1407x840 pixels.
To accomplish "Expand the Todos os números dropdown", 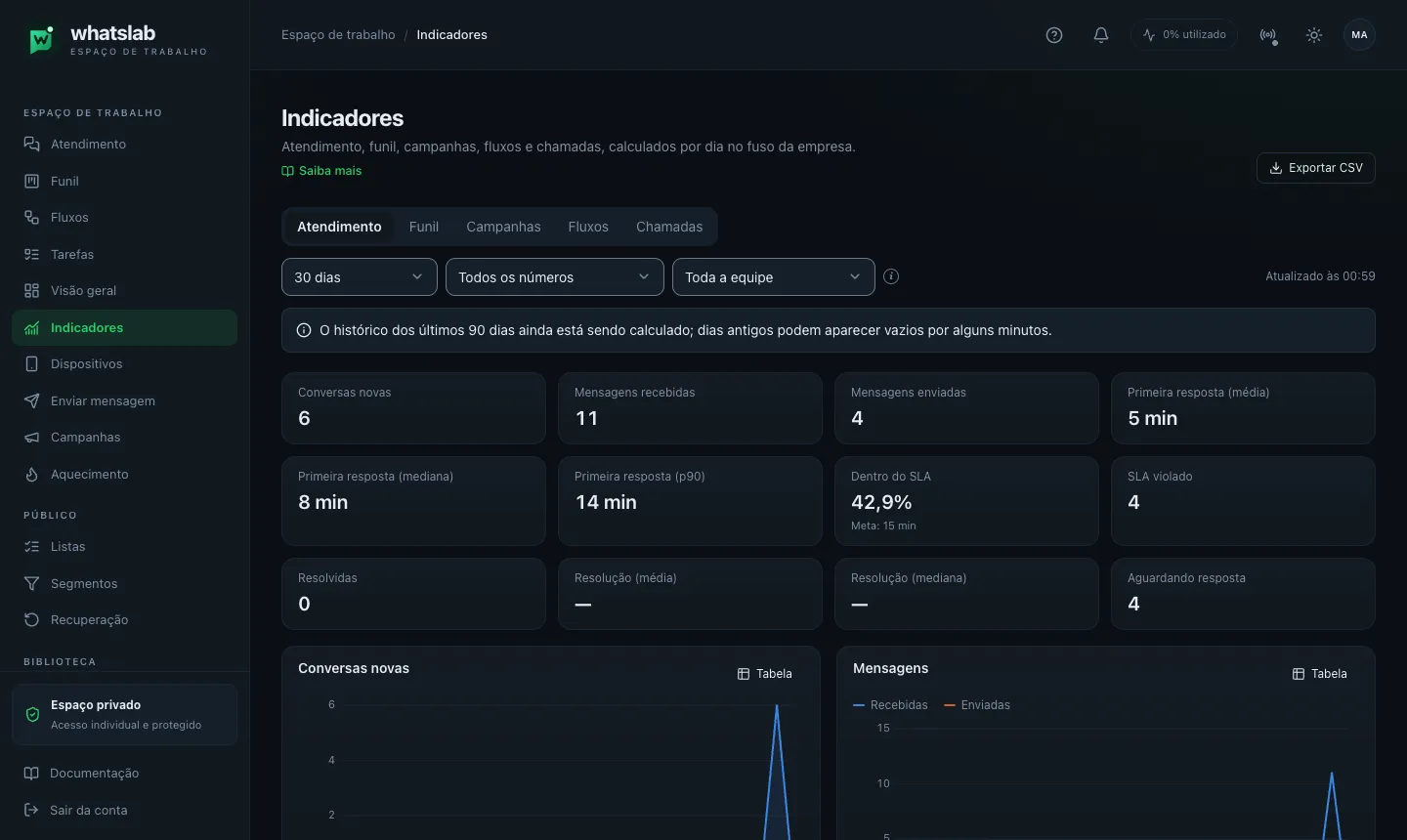I will pyautogui.click(x=555, y=277).
